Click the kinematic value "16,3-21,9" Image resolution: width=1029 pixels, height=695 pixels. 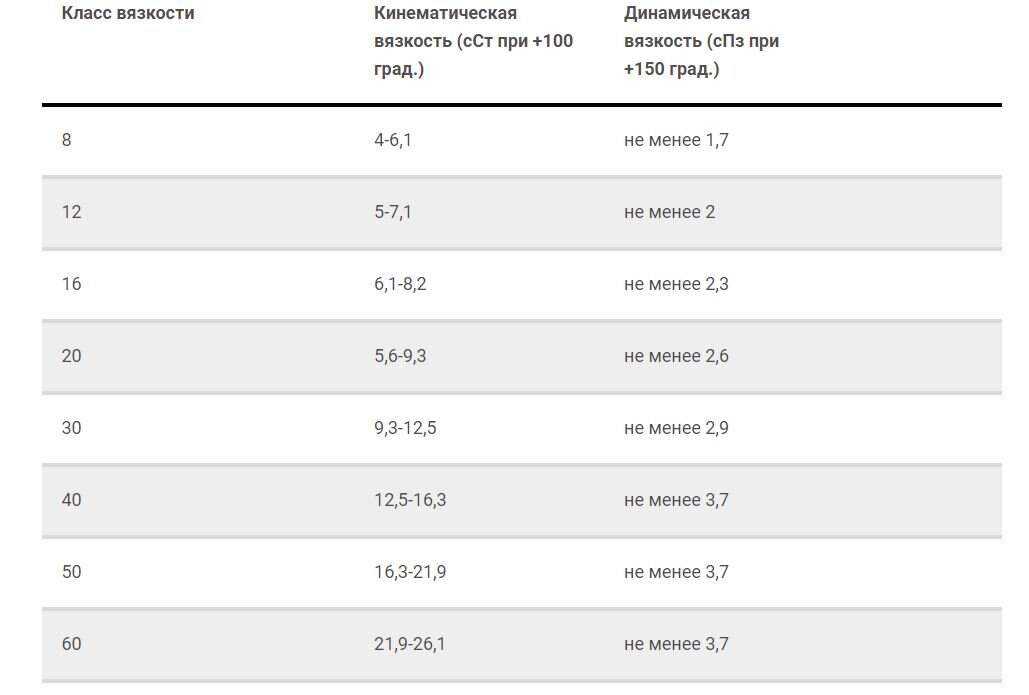pyautogui.click(x=410, y=572)
